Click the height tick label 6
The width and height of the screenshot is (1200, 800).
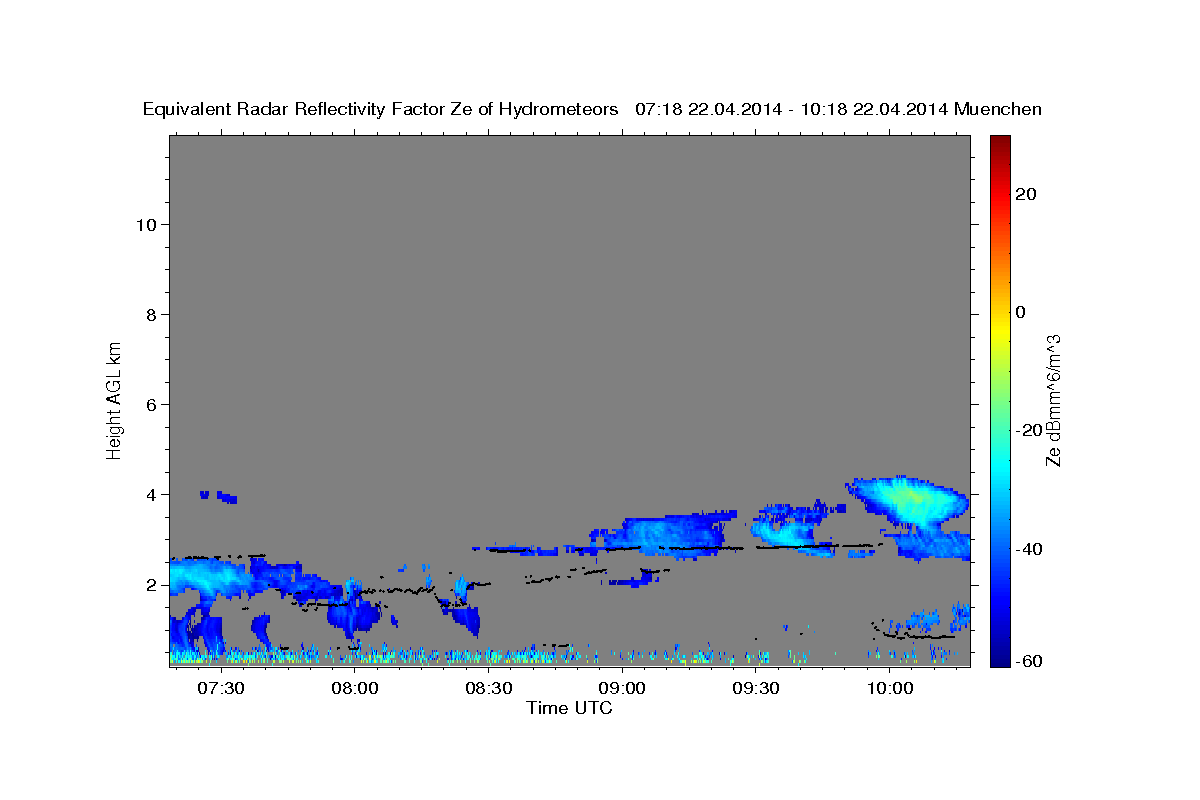tap(152, 404)
